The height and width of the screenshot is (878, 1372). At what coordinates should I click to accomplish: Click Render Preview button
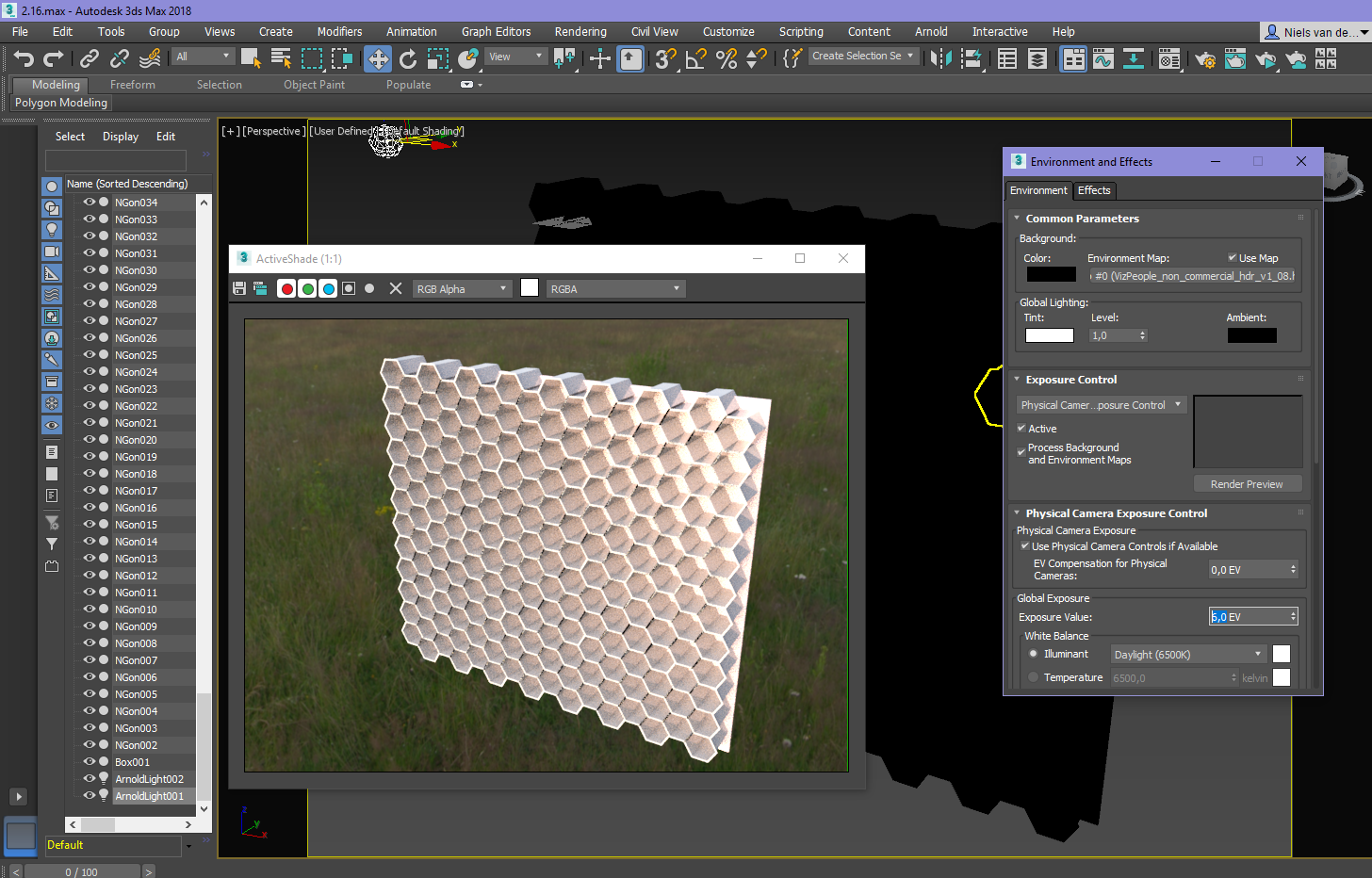coord(1247,483)
